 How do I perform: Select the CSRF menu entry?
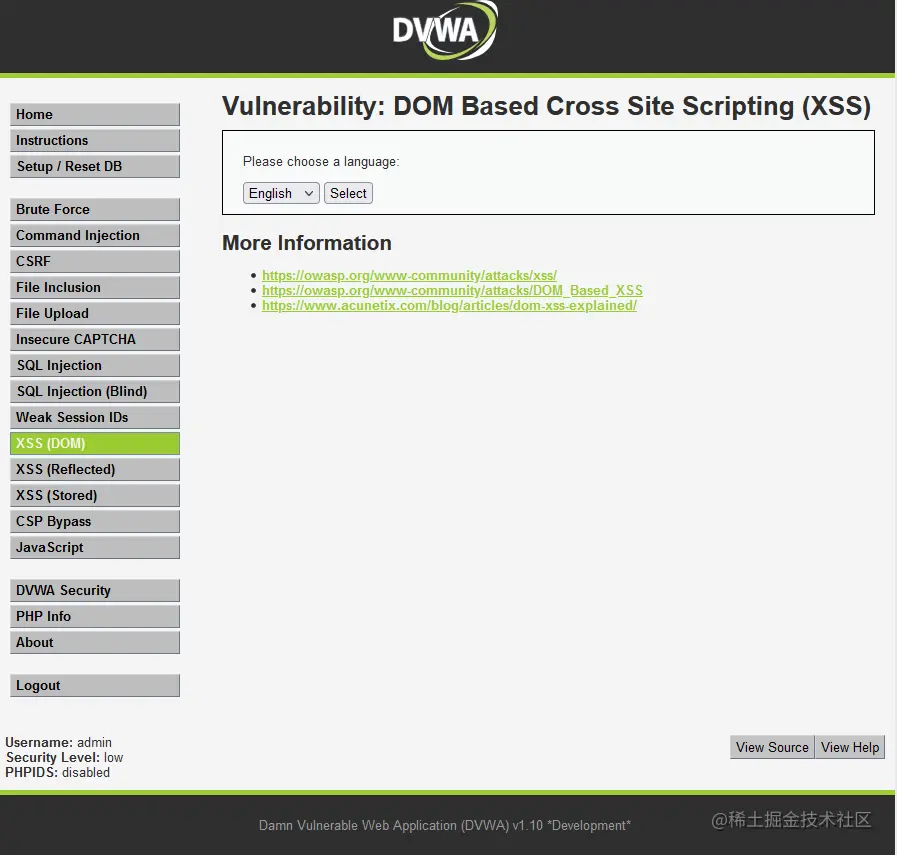pyautogui.click(x=95, y=261)
